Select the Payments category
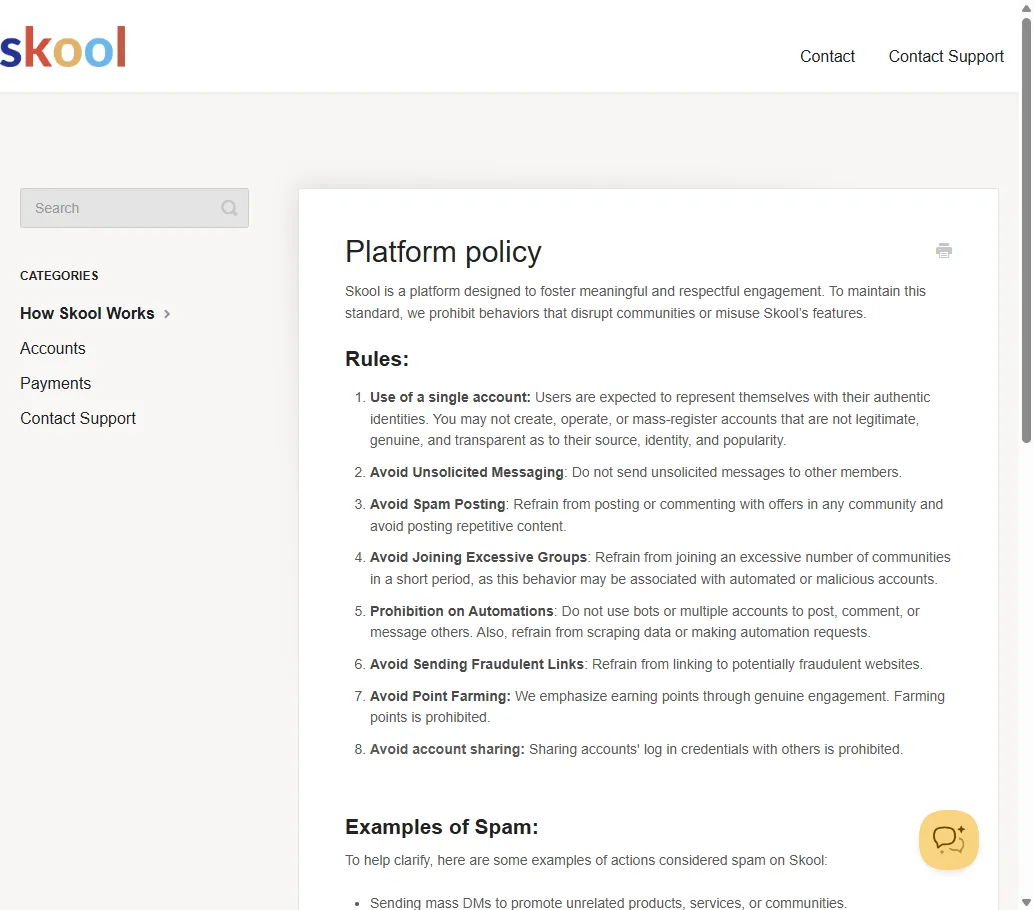Image resolution: width=1034 pixels, height=910 pixels. click(55, 383)
